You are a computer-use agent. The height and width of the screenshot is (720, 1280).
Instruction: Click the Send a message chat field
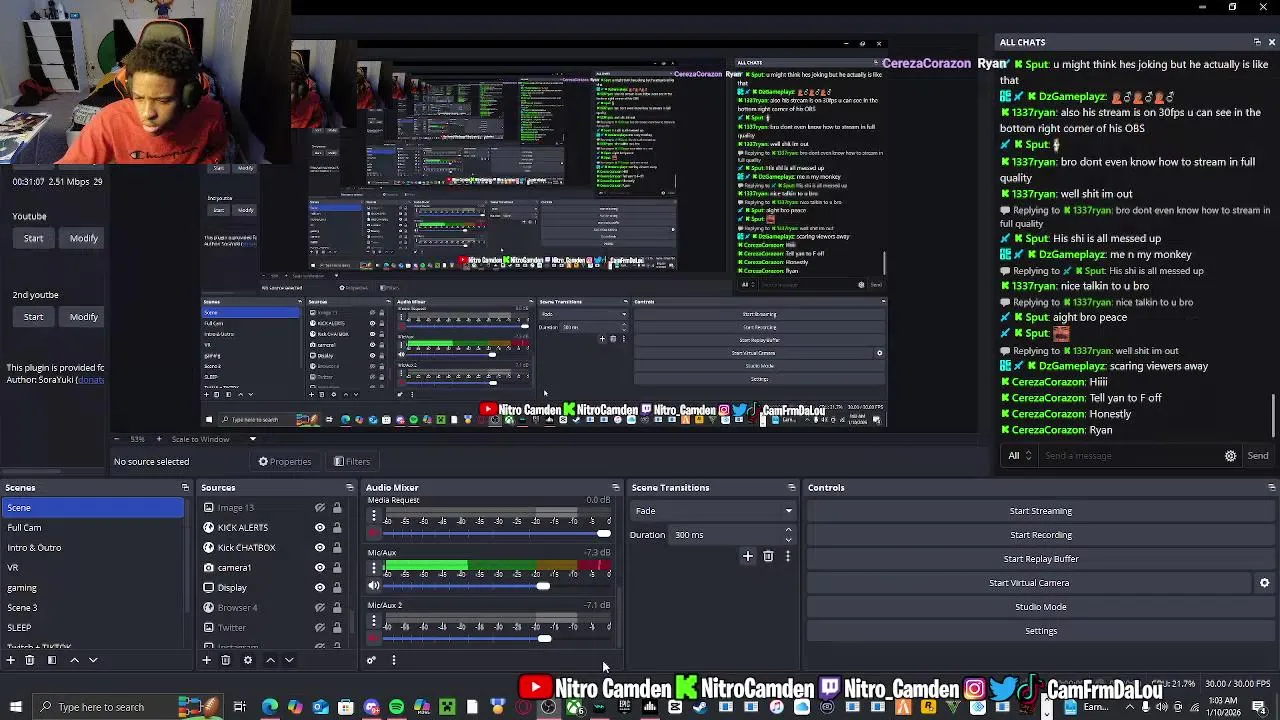pyautogui.click(x=1130, y=456)
